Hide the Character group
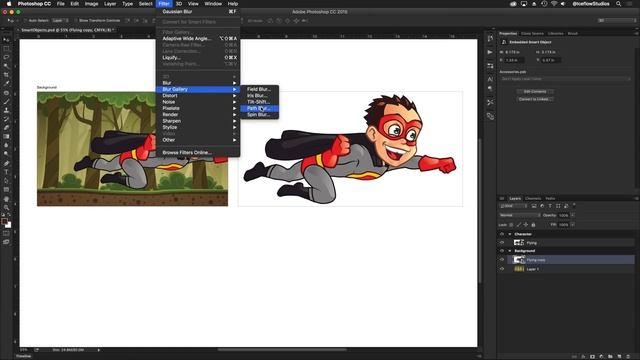Viewport: 640px width, 360px height. point(502,234)
